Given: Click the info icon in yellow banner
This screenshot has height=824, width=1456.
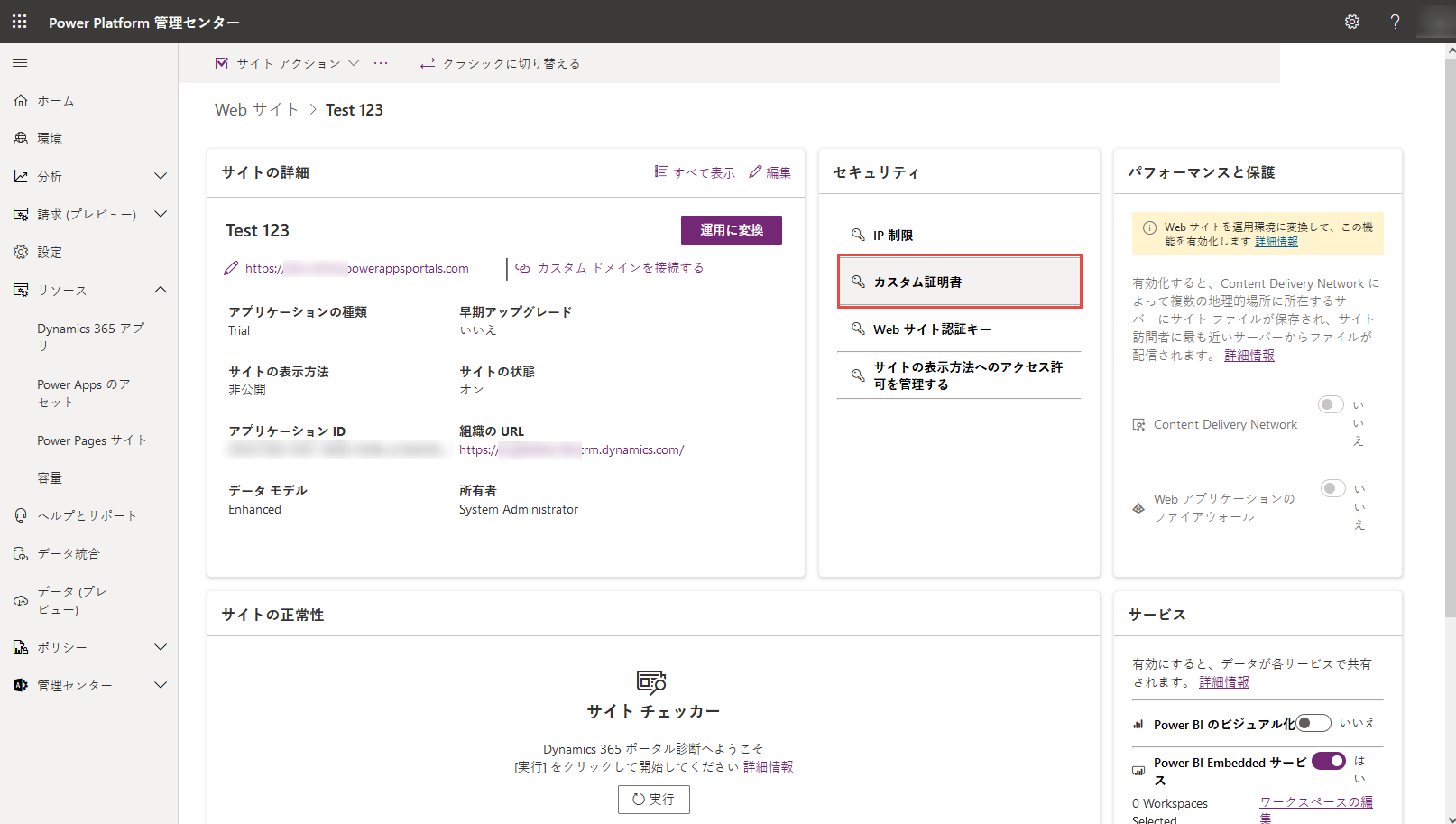Looking at the screenshot, I should (x=1149, y=227).
